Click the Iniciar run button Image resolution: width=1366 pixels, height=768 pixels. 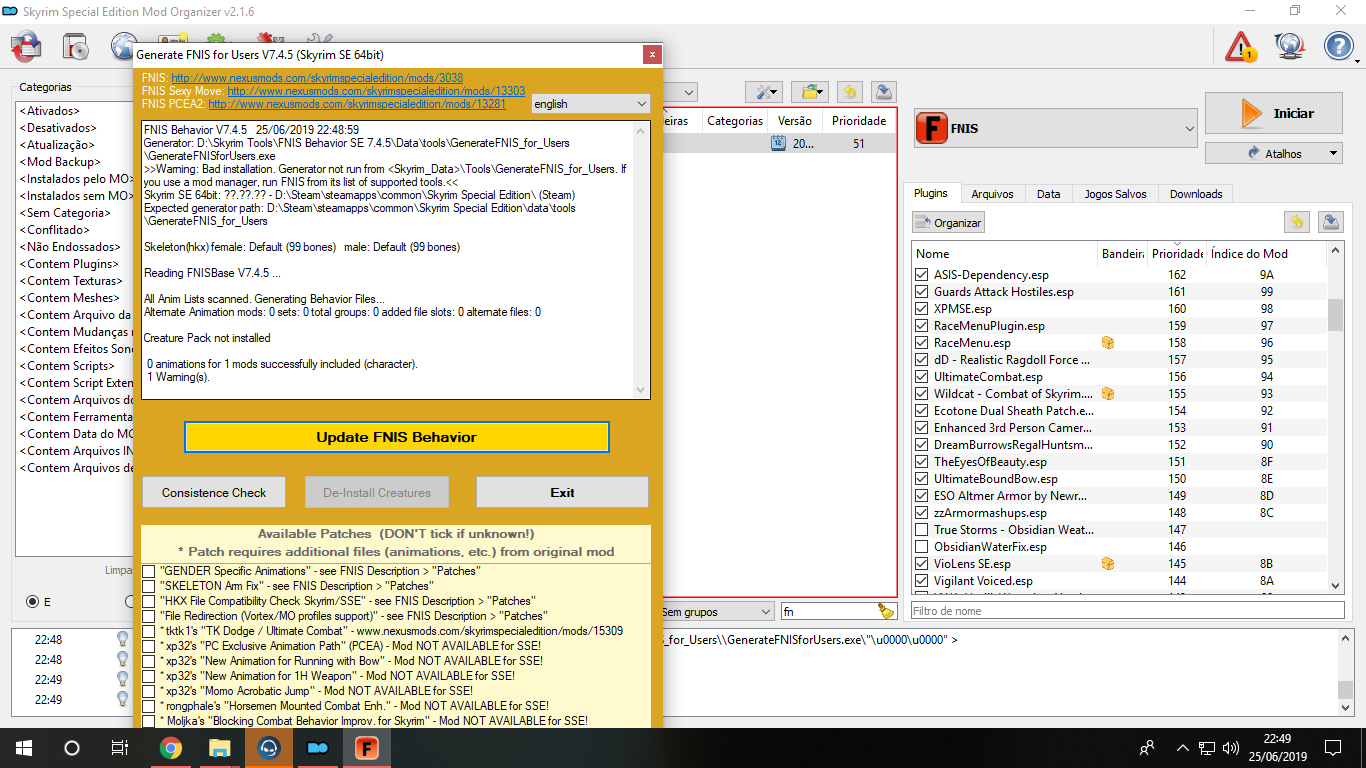(x=1273, y=113)
